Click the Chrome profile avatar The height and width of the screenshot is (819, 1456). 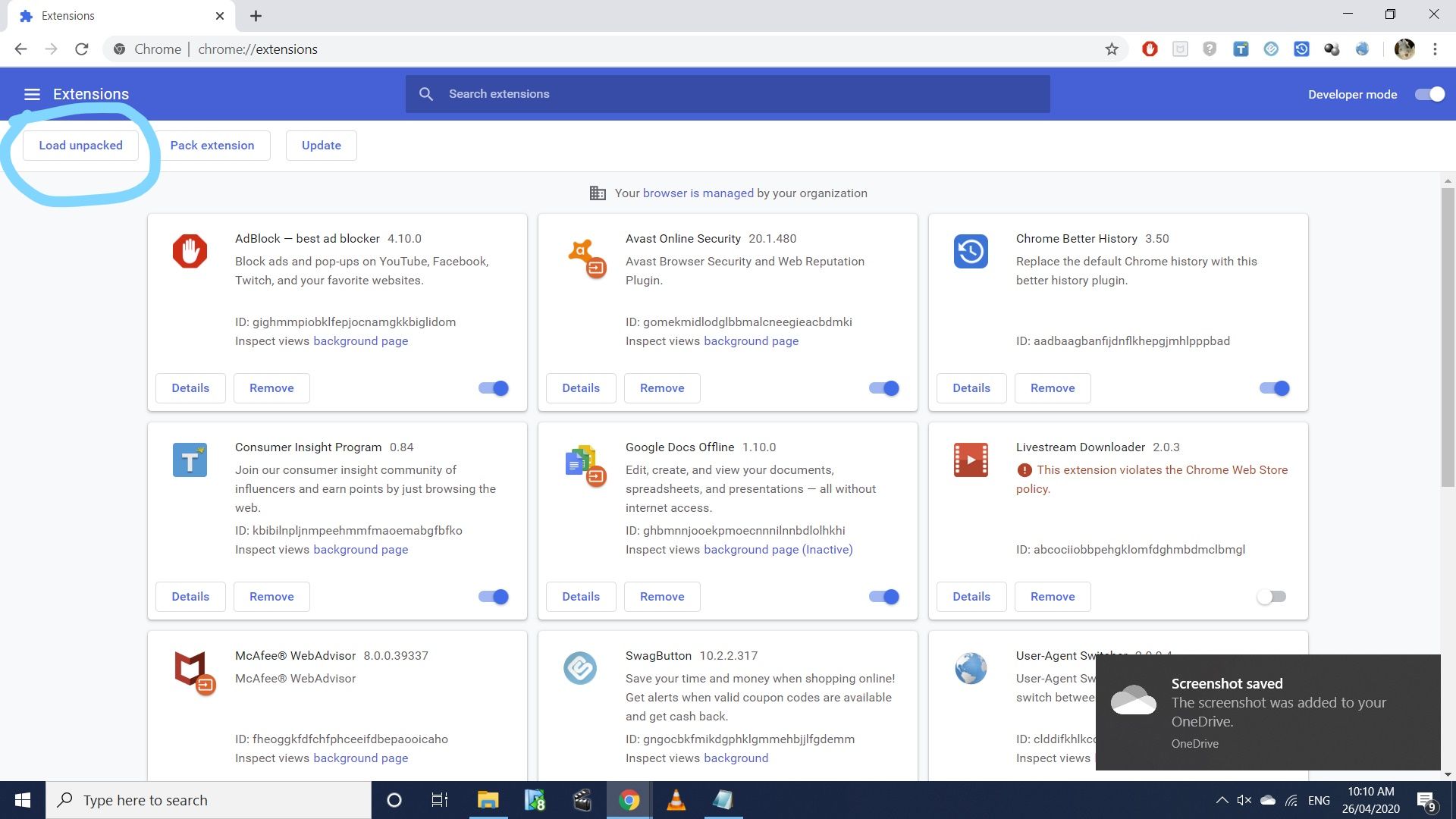[1404, 49]
